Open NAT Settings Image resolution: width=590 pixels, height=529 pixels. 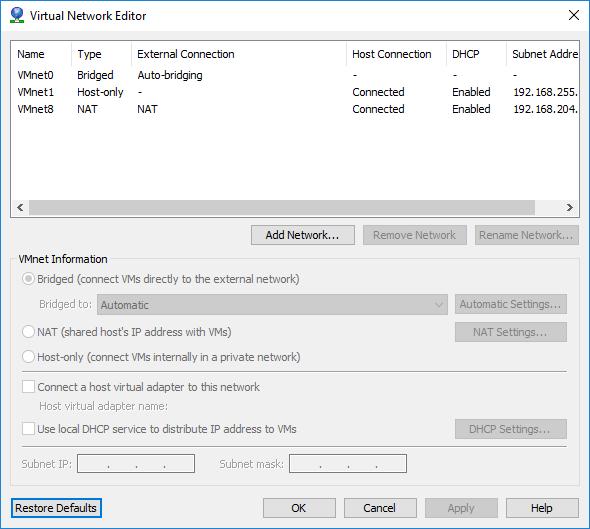click(511, 332)
